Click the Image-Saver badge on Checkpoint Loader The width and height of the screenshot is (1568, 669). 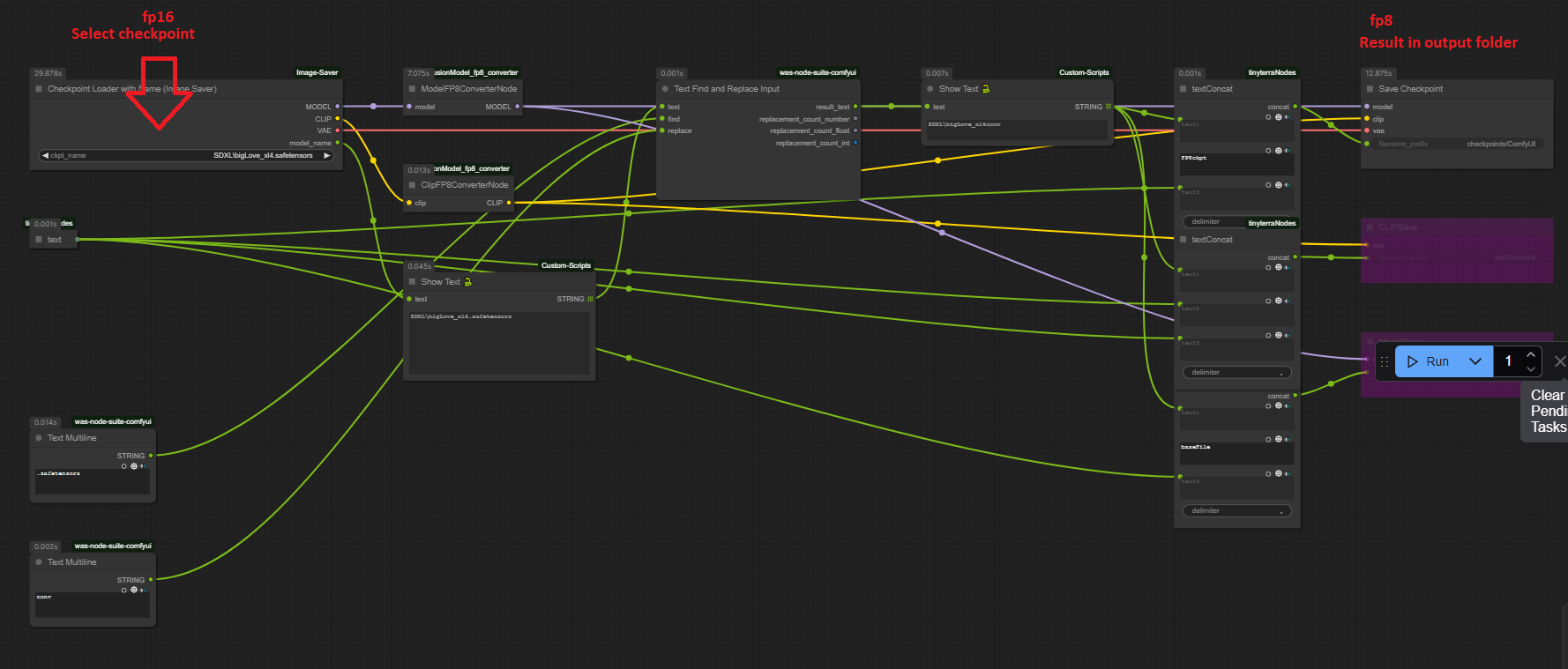coord(317,72)
